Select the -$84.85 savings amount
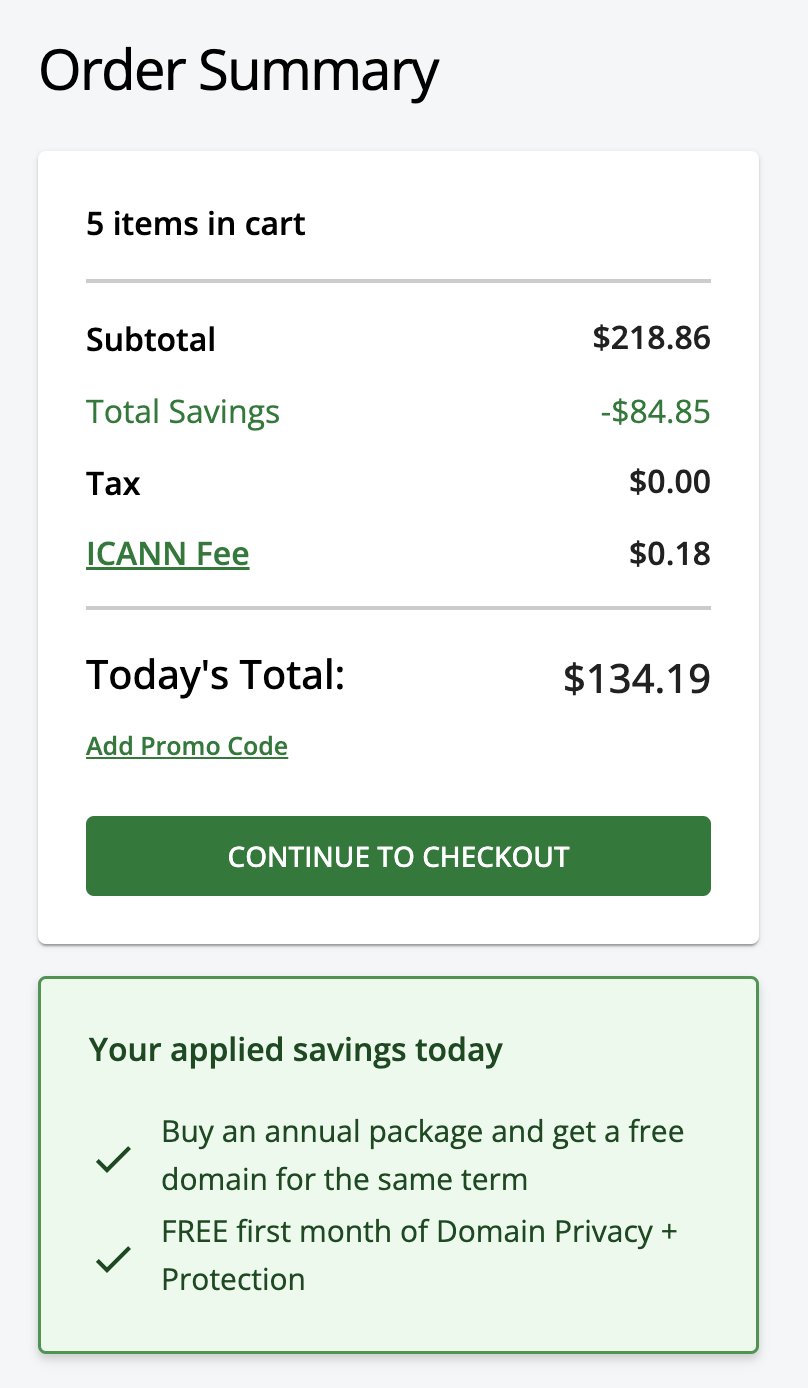808x1388 pixels. [x=655, y=411]
